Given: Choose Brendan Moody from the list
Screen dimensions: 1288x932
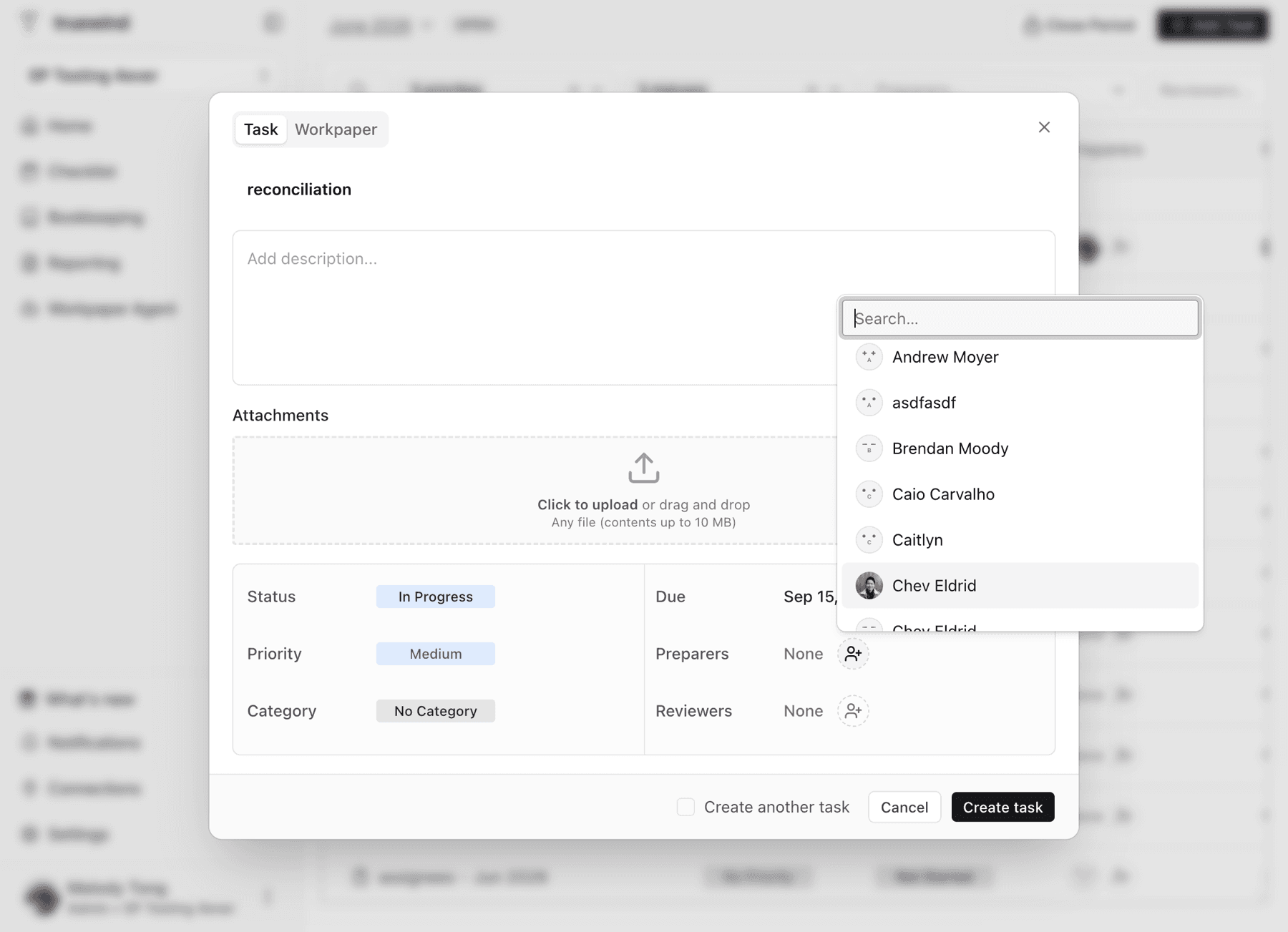Looking at the screenshot, I should 1020,448.
